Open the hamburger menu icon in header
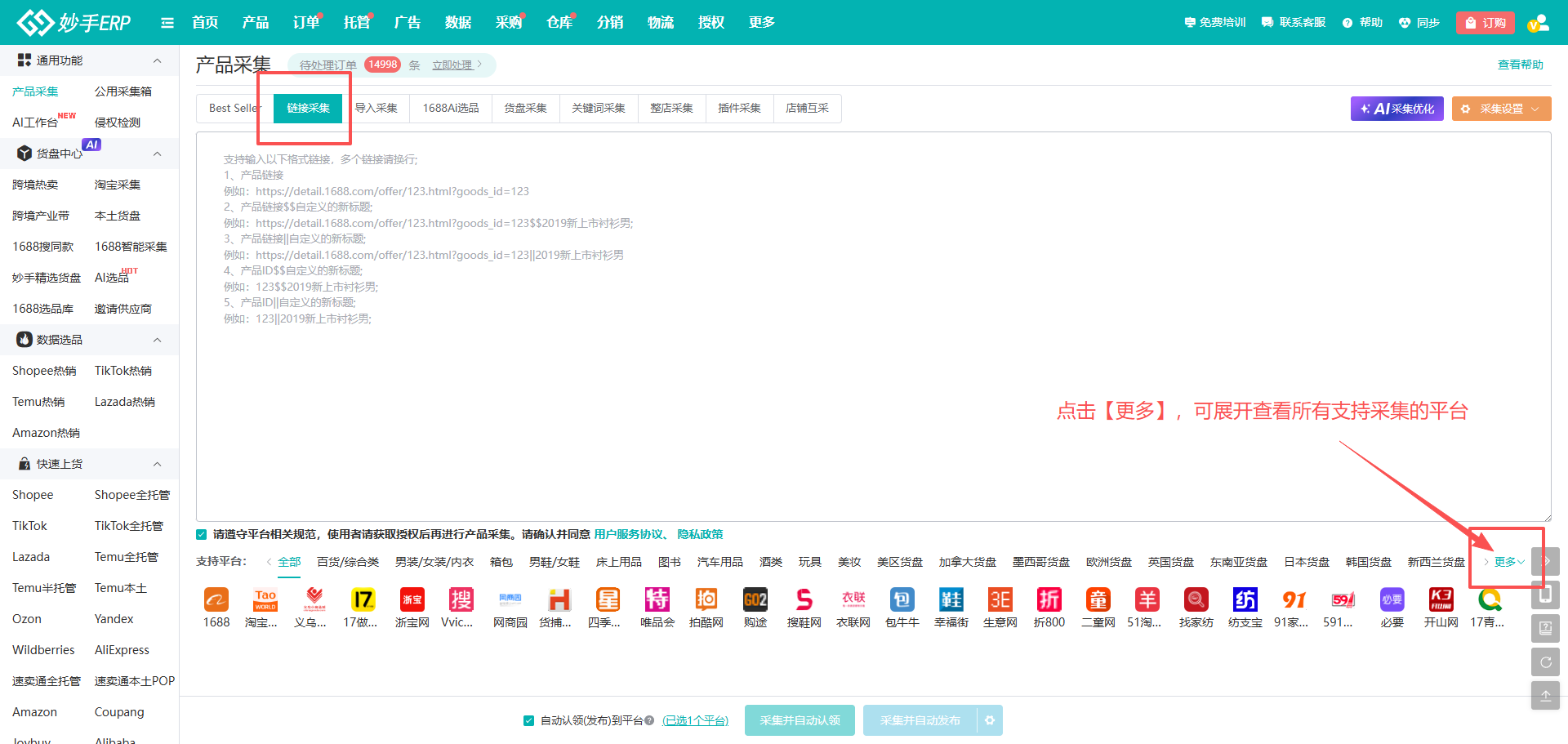Image resolution: width=1568 pixels, height=744 pixels. [167, 23]
